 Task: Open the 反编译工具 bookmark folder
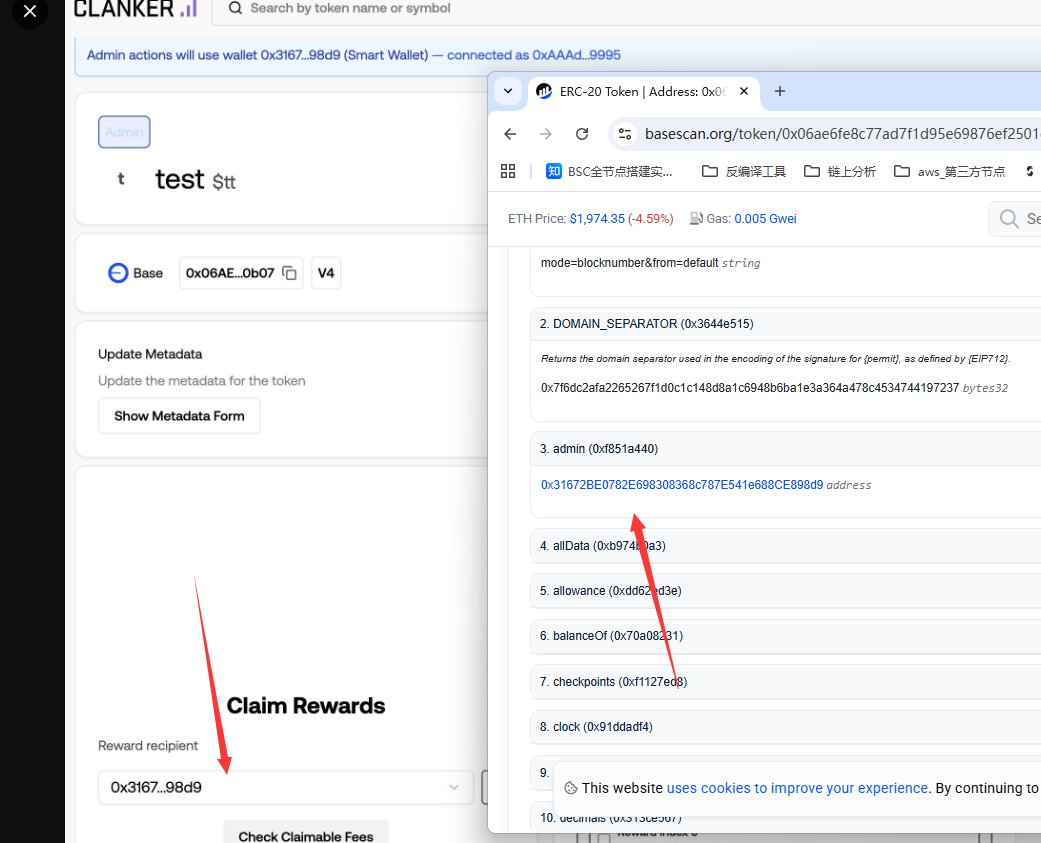[744, 171]
